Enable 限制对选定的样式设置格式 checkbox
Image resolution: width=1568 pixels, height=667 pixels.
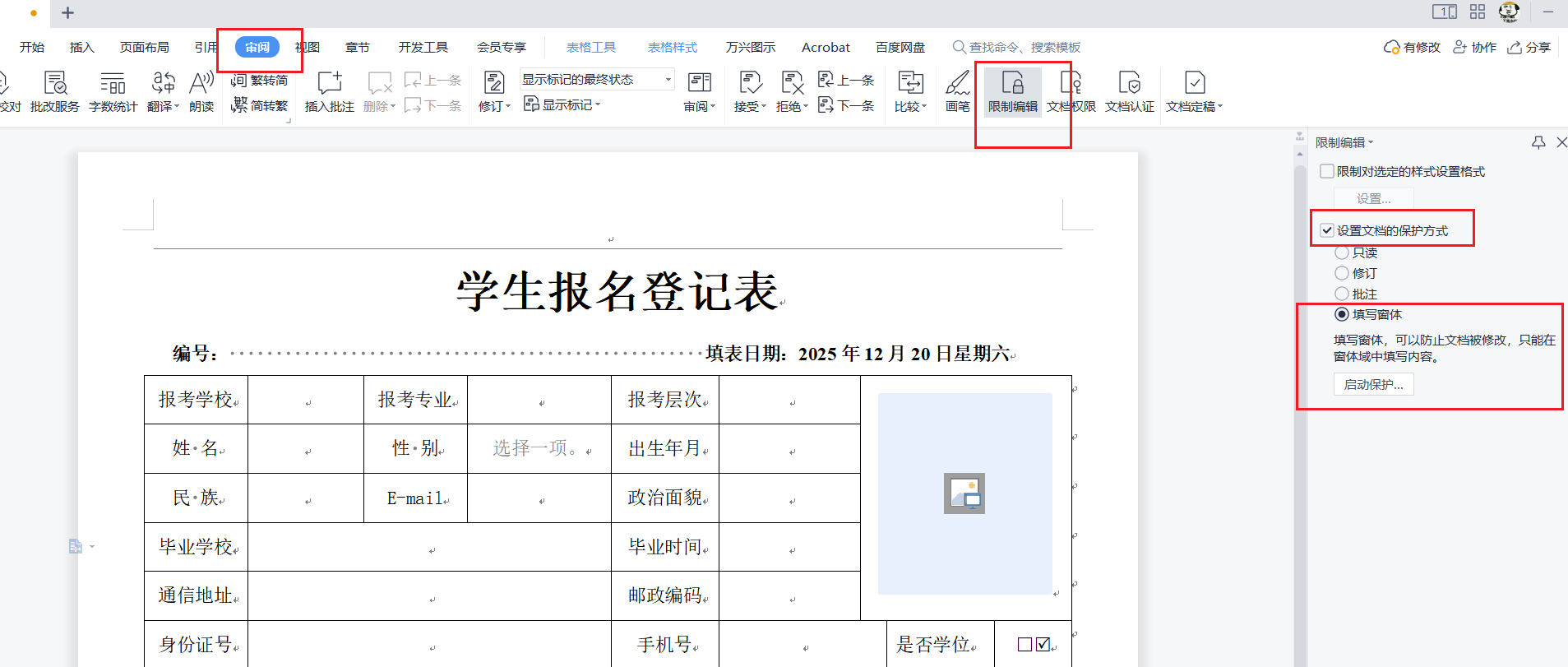(x=1326, y=172)
